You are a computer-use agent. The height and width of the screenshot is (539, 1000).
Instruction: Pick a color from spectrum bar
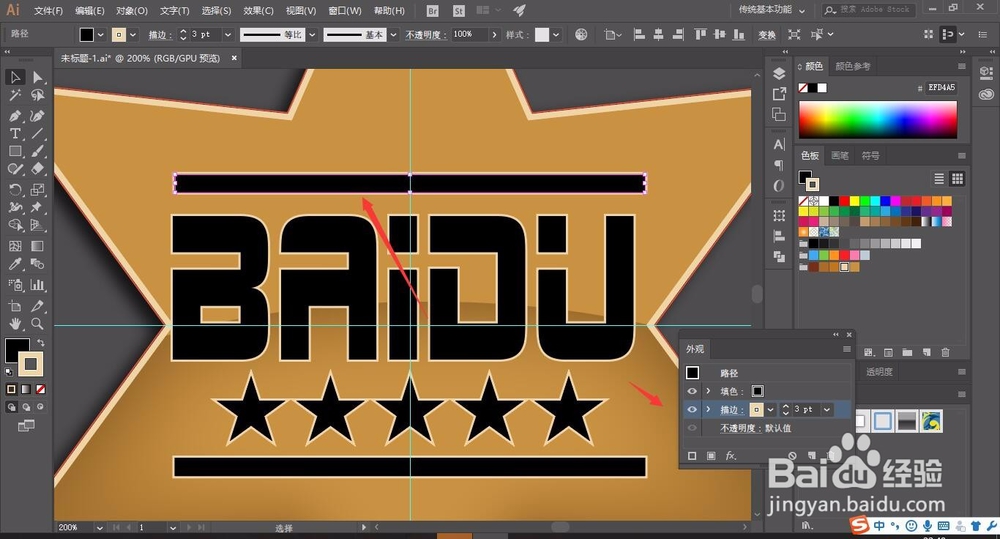(x=878, y=119)
